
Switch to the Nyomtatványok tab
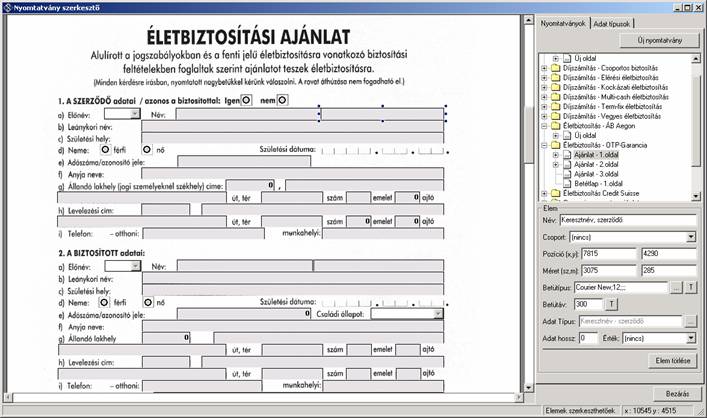tap(563, 23)
